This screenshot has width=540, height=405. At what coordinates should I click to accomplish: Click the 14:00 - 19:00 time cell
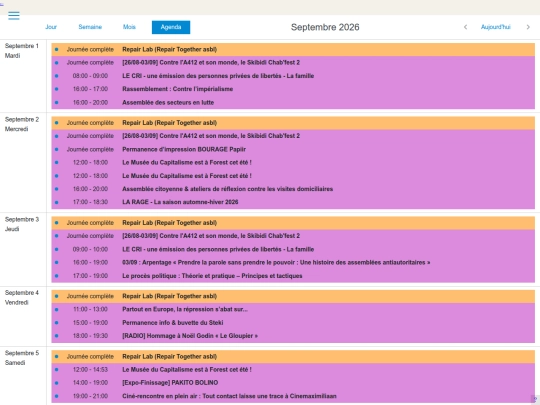coord(90,383)
